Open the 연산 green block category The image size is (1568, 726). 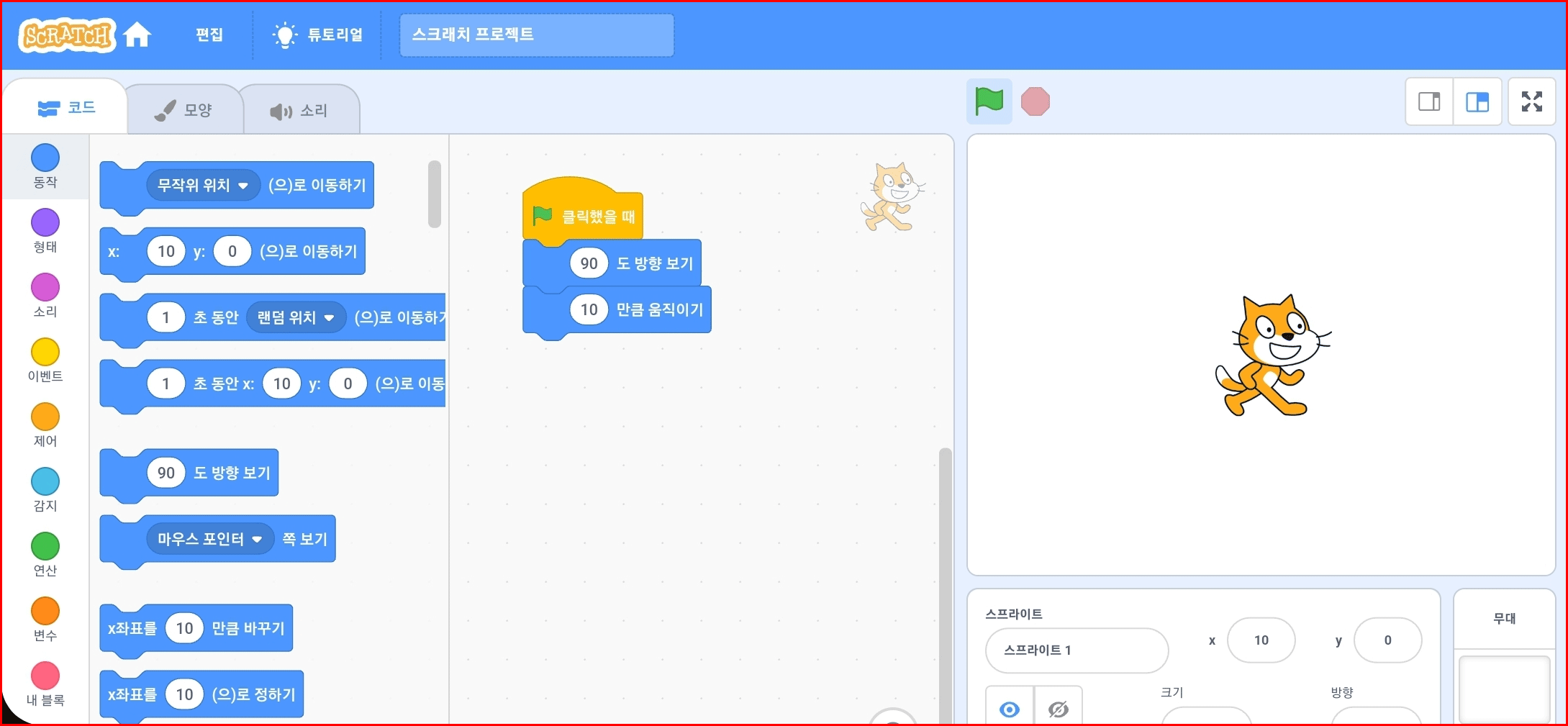pyautogui.click(x=45, y=554)
